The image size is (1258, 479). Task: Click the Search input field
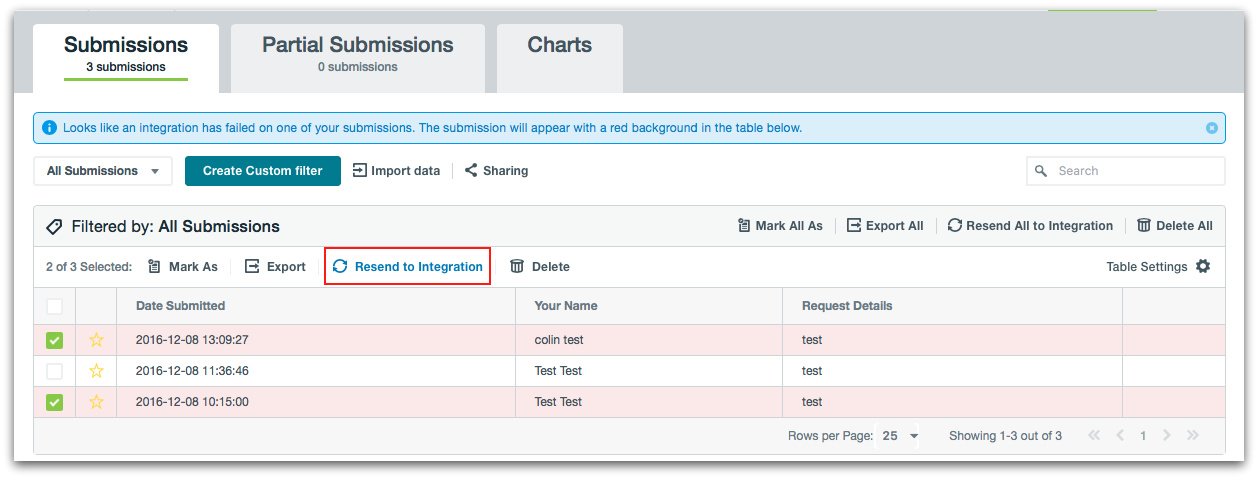coord(1135,171)
